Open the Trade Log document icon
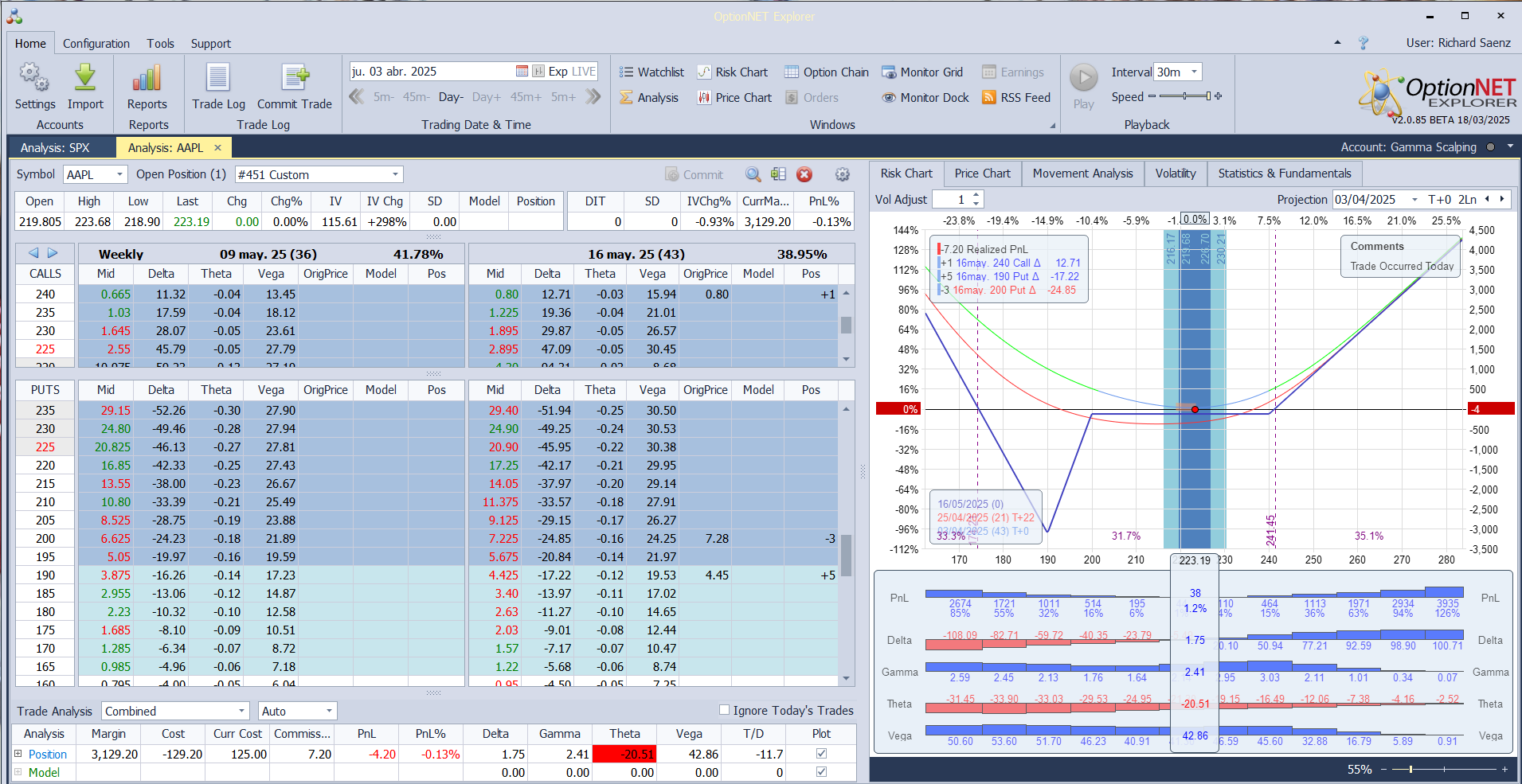This screenshot has height=784, width=1522. point(218,77)
